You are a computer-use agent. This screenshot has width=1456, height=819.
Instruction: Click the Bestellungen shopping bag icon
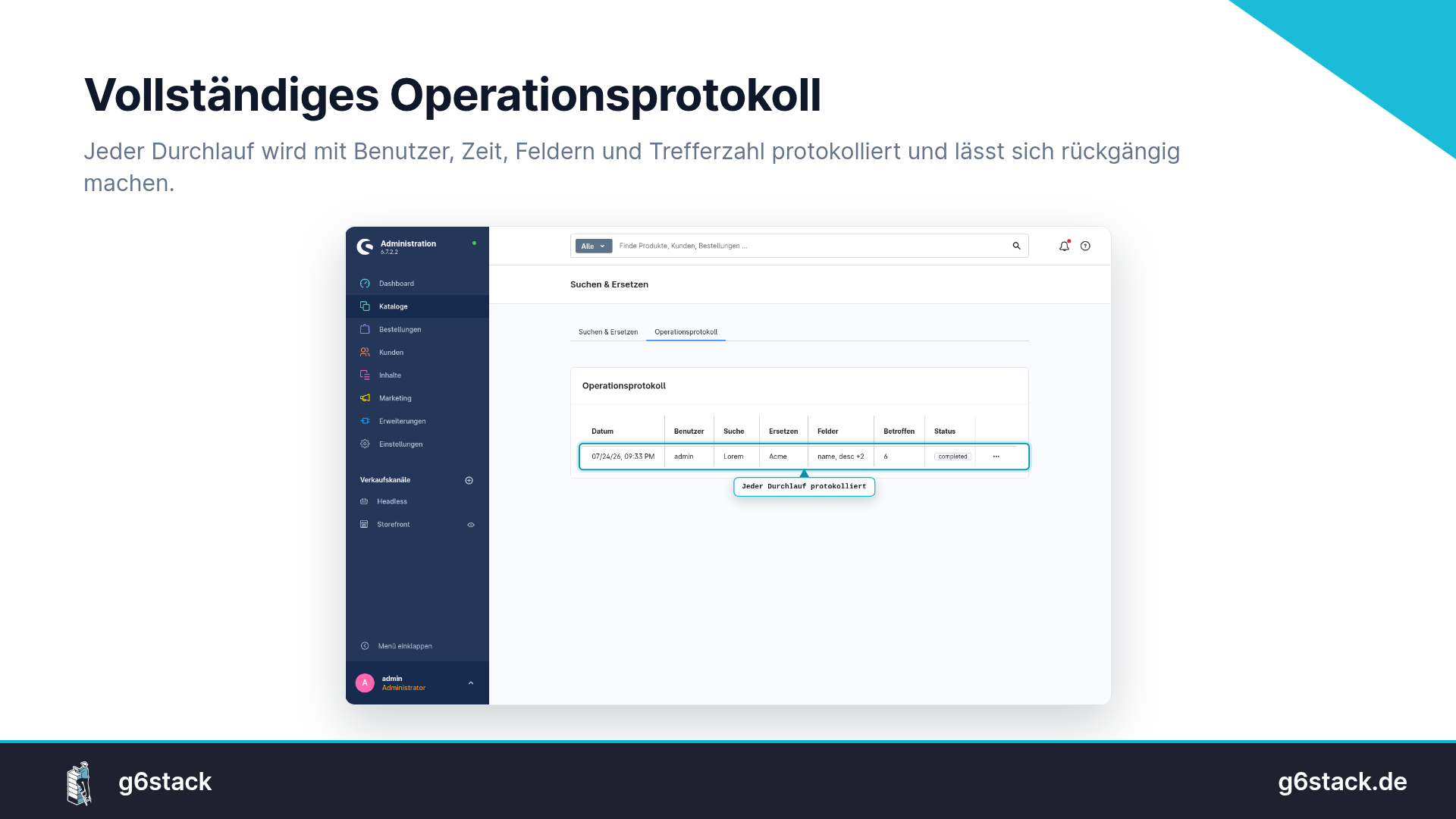point(365,329)
